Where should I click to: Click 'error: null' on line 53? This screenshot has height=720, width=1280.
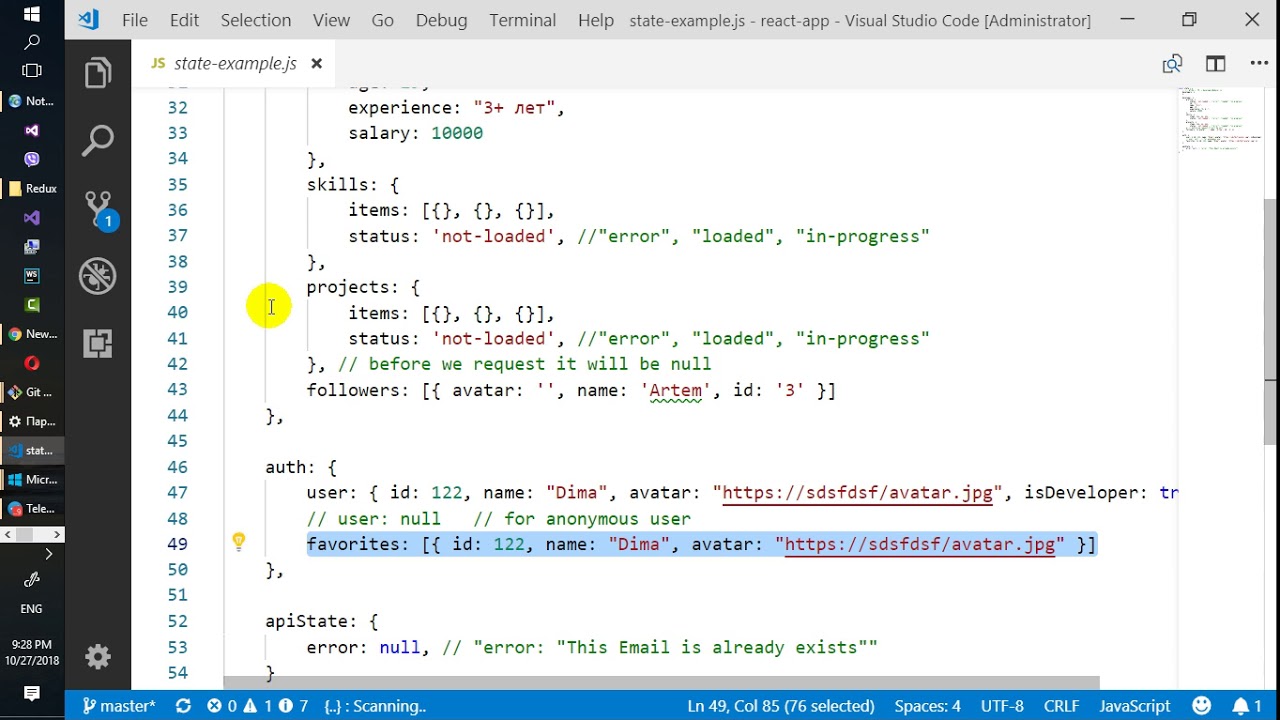point(364,647)
